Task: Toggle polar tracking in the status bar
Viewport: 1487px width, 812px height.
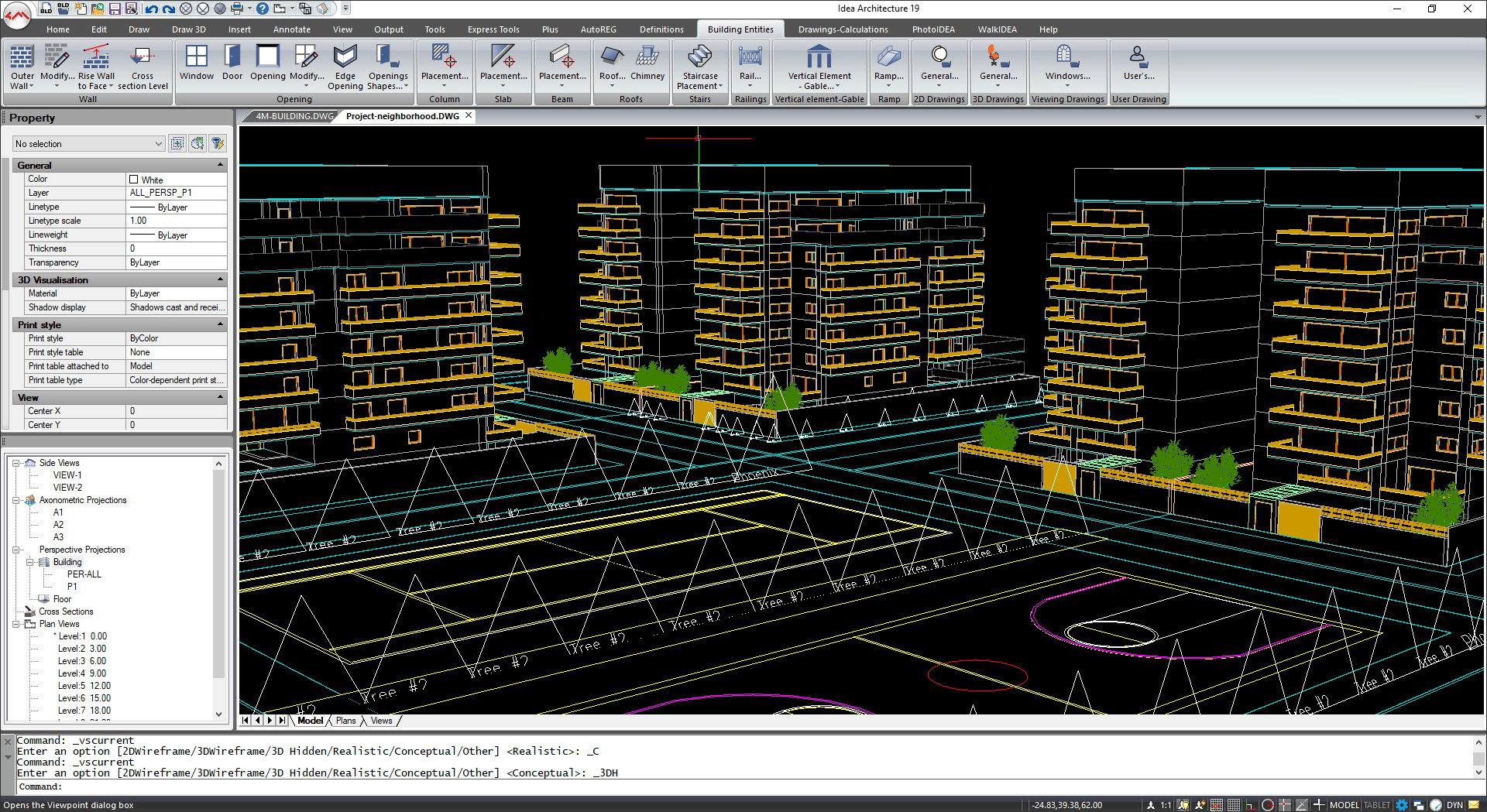Action: [x=1268, y=805]
